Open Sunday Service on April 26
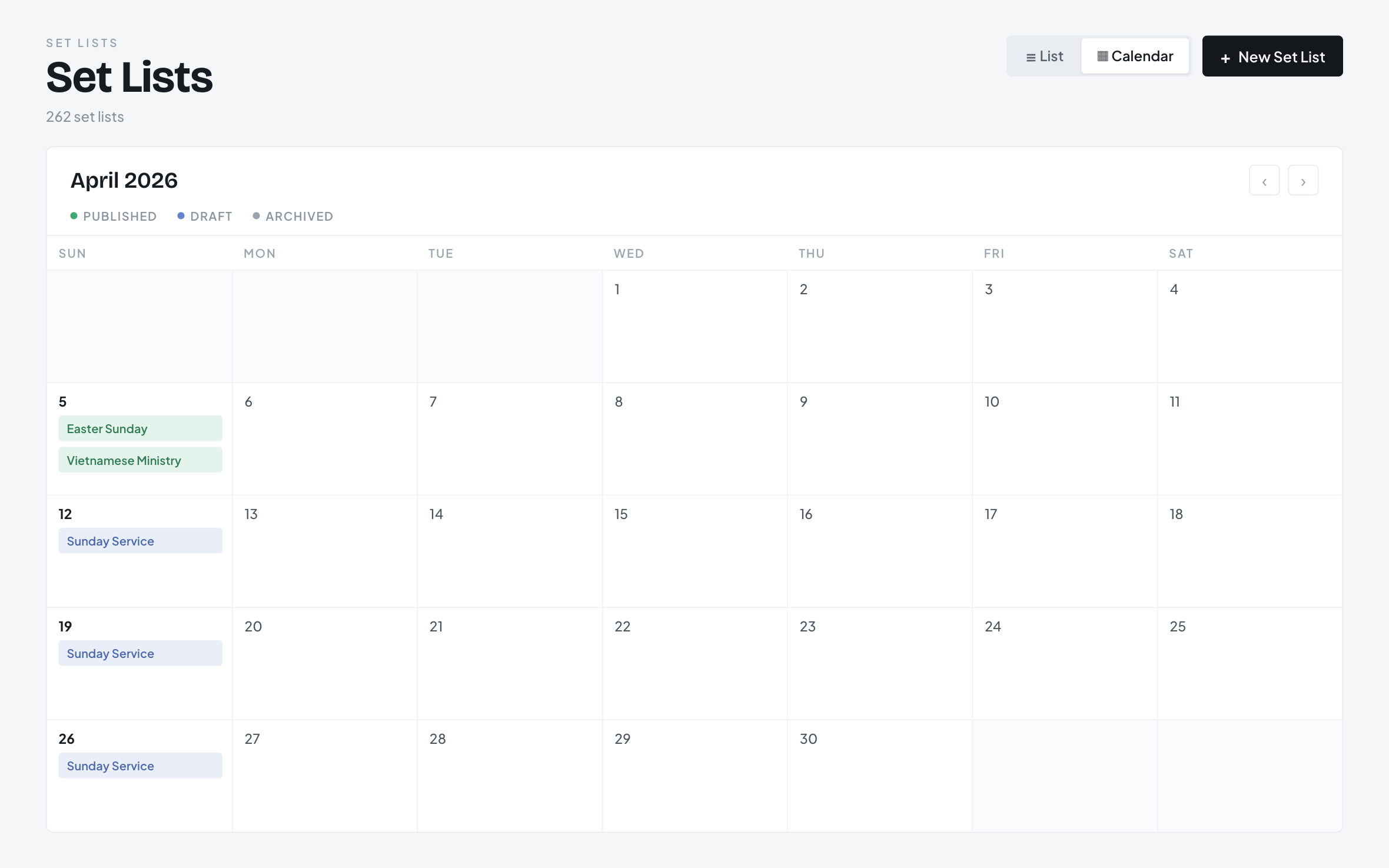This screenshot has height=868, width=1389. [x=140, y=766]
